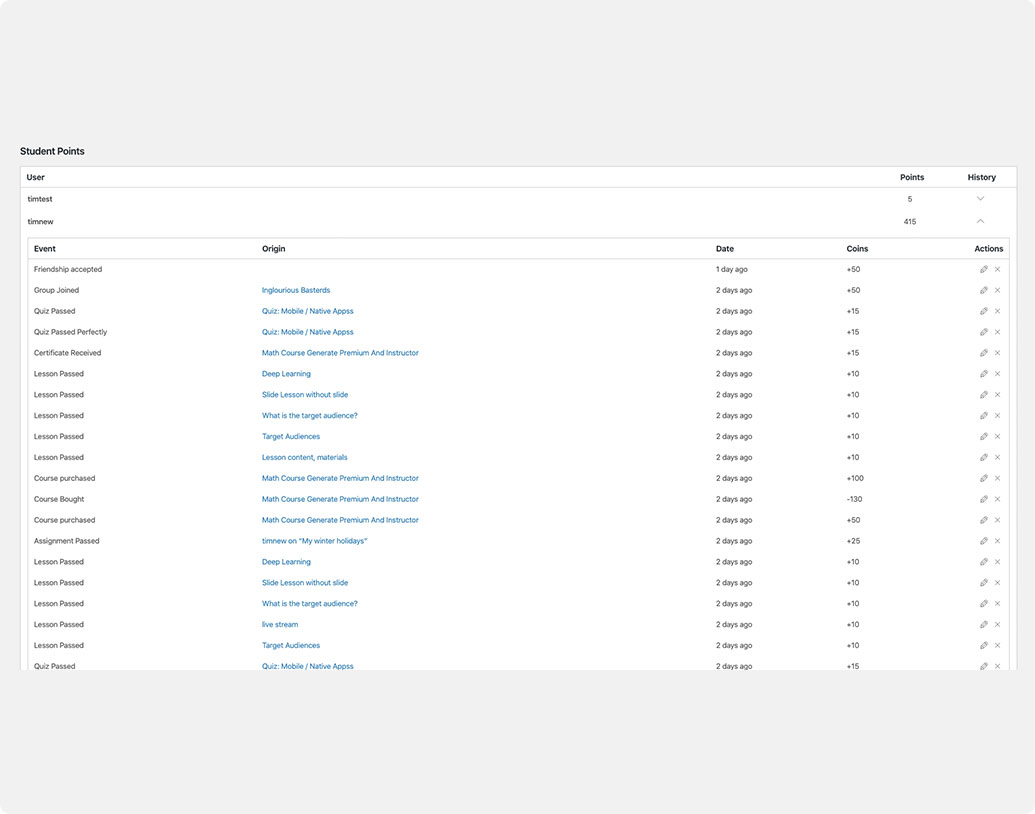The width and height of the screenshot is (1035, 814).
Task: Click the Date column header
Action: coord(724,249)
